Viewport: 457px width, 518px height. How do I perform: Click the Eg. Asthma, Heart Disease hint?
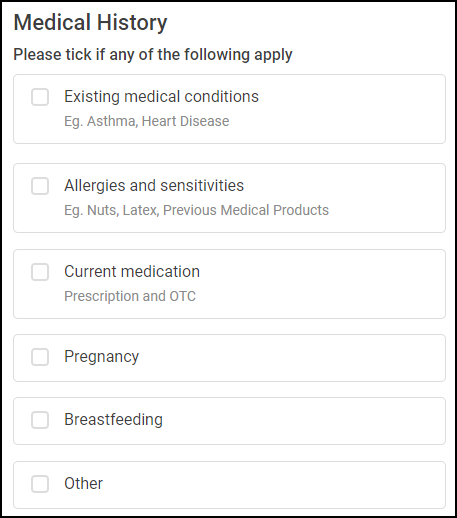tap(147, 121)
